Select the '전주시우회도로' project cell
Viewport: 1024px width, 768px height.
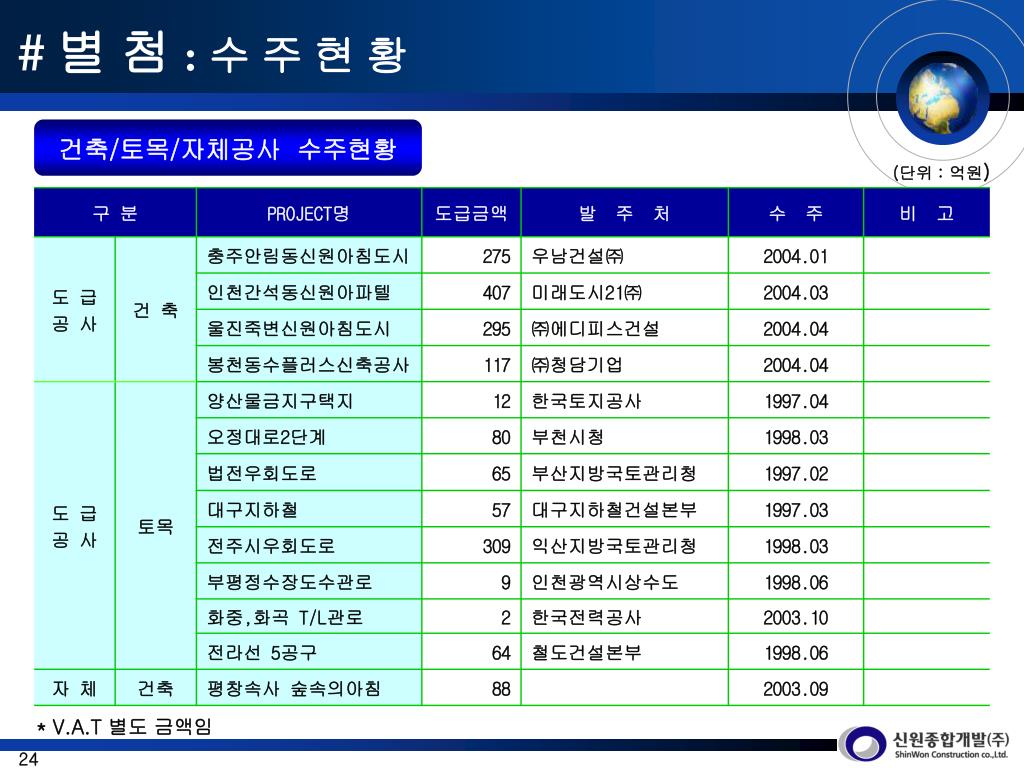309,545
